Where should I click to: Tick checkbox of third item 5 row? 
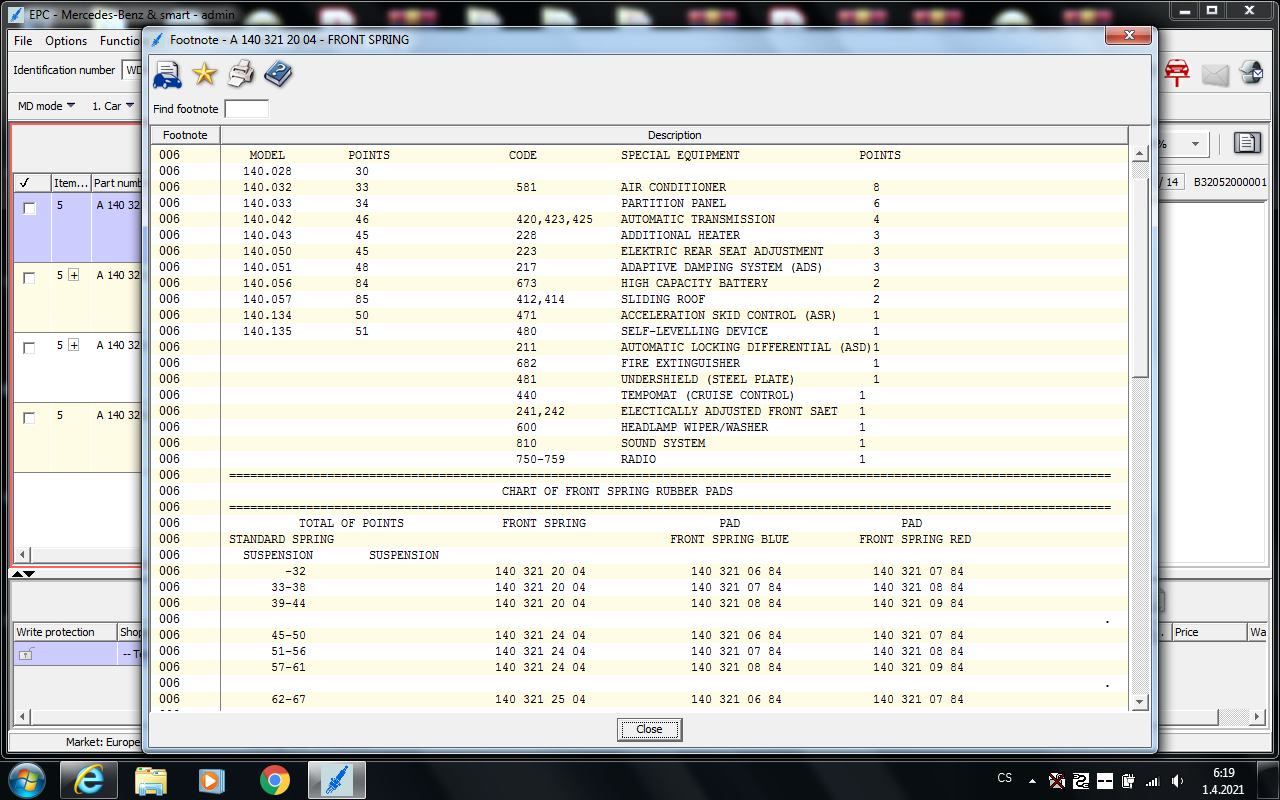[30, 348]
